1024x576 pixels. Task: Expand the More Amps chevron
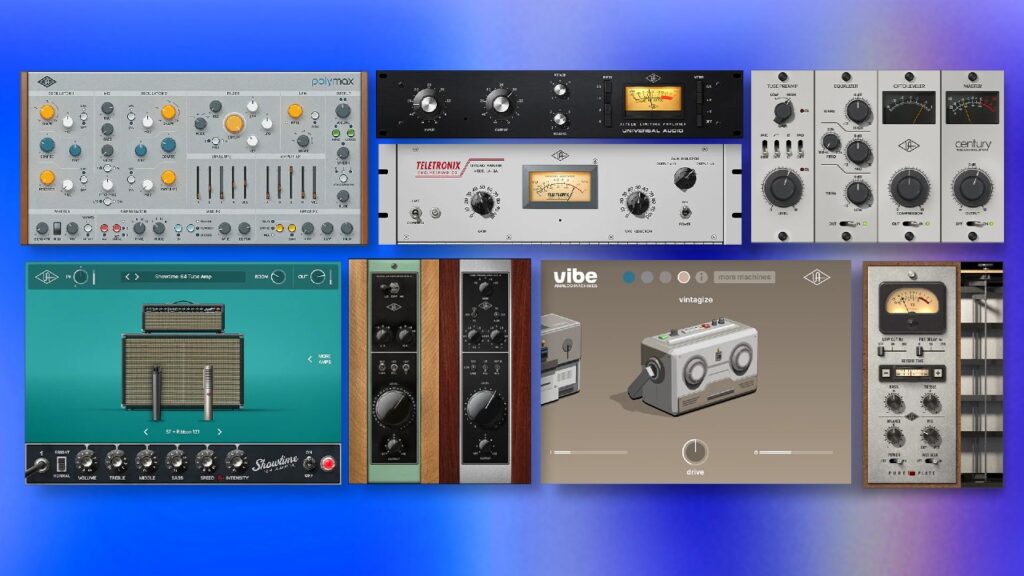310,359
